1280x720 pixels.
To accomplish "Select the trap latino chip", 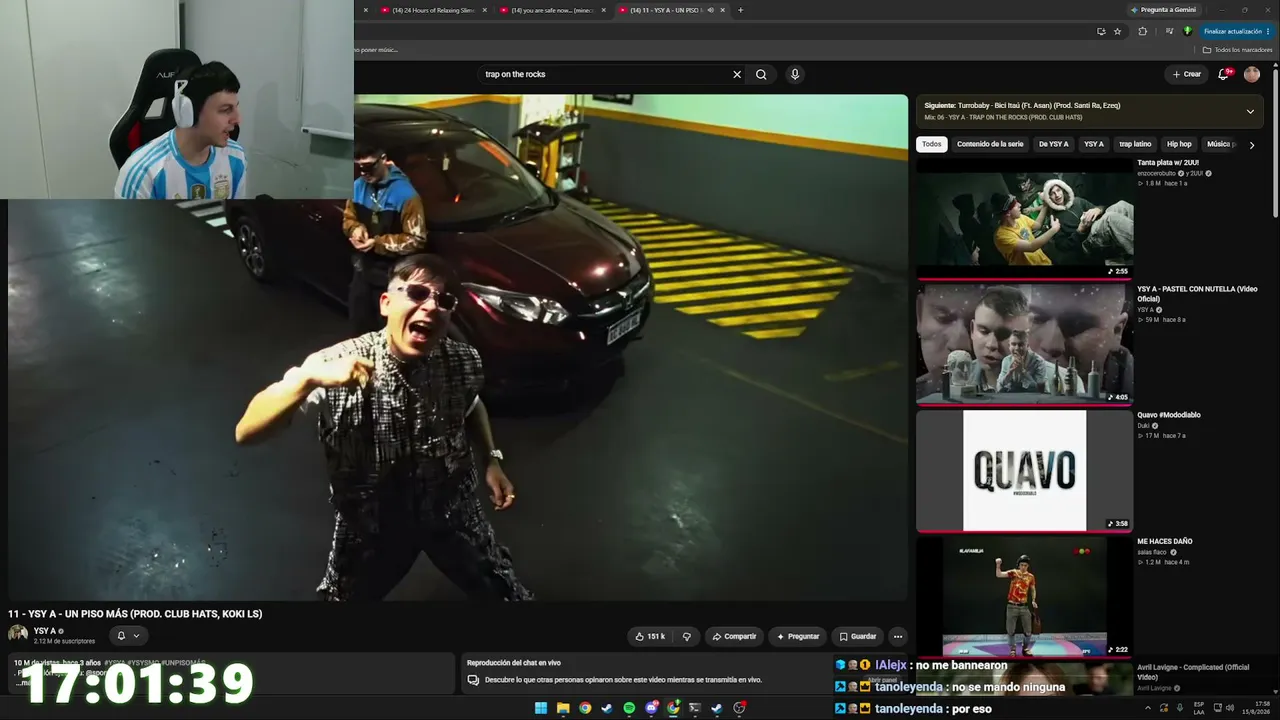I will click(x=1135, y=144).
